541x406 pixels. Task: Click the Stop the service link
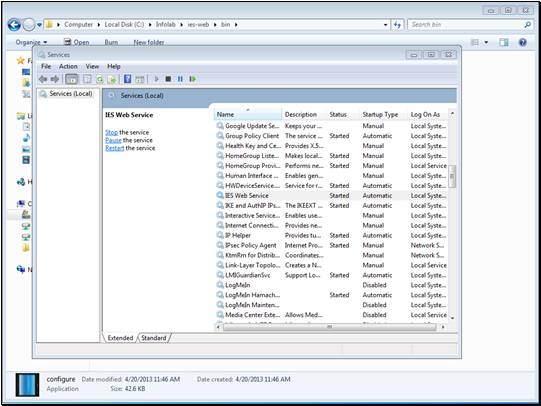tap(111, 132)
